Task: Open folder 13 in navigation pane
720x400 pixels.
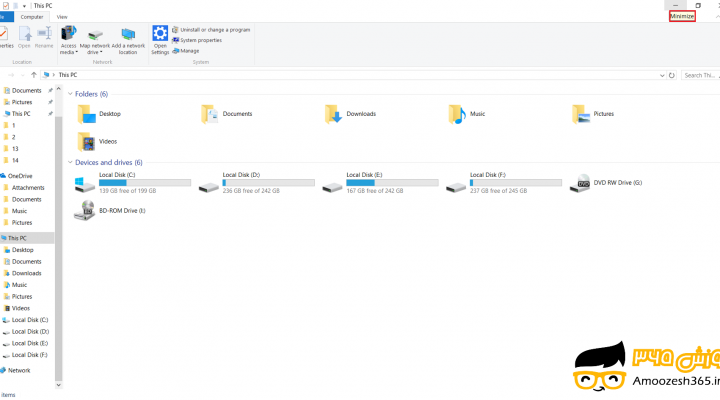Action: [15, 149]
